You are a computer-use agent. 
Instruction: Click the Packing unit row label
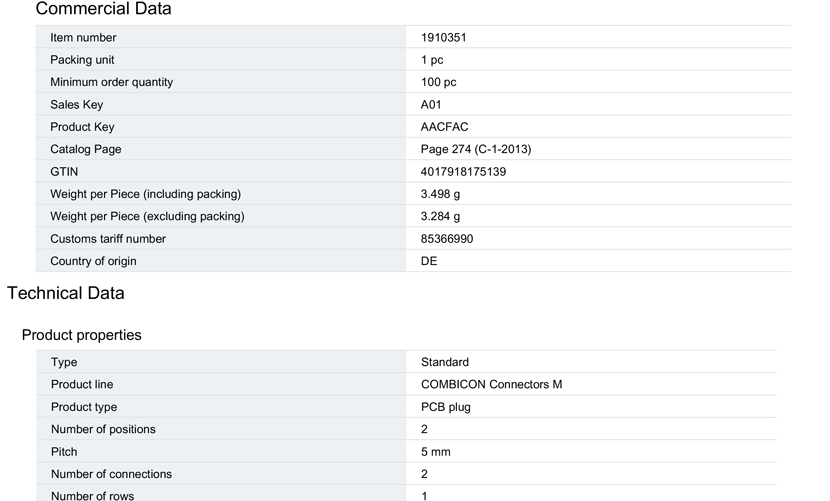pos(82,60)
